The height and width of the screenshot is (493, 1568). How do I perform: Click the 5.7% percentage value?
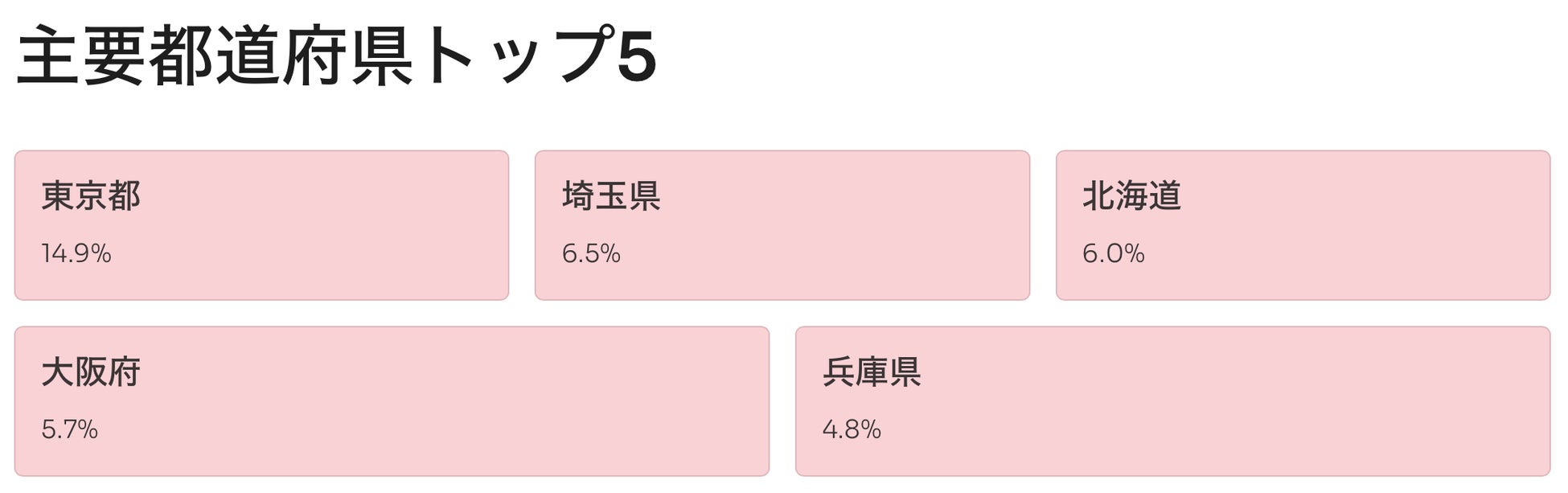tap(70, 429)
